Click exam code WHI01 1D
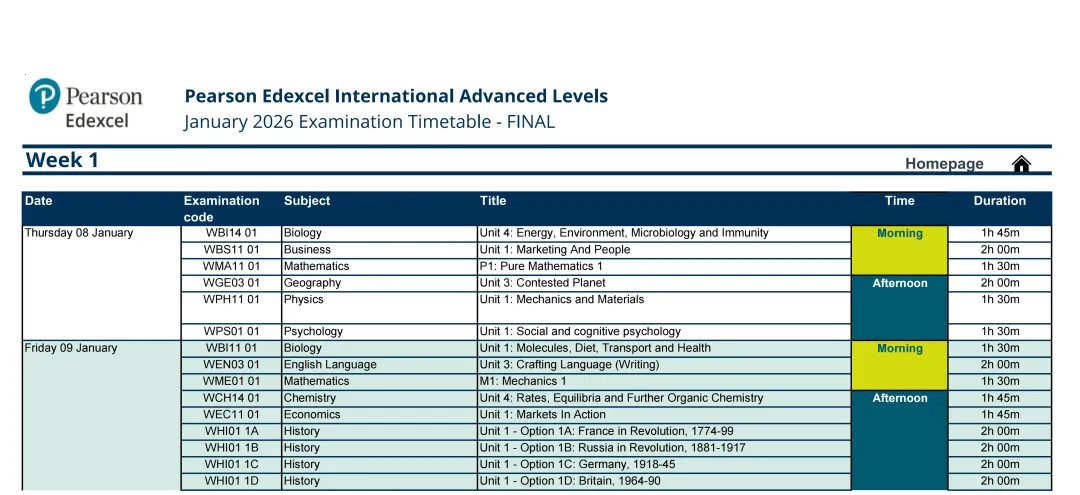 tap(231, 481)
